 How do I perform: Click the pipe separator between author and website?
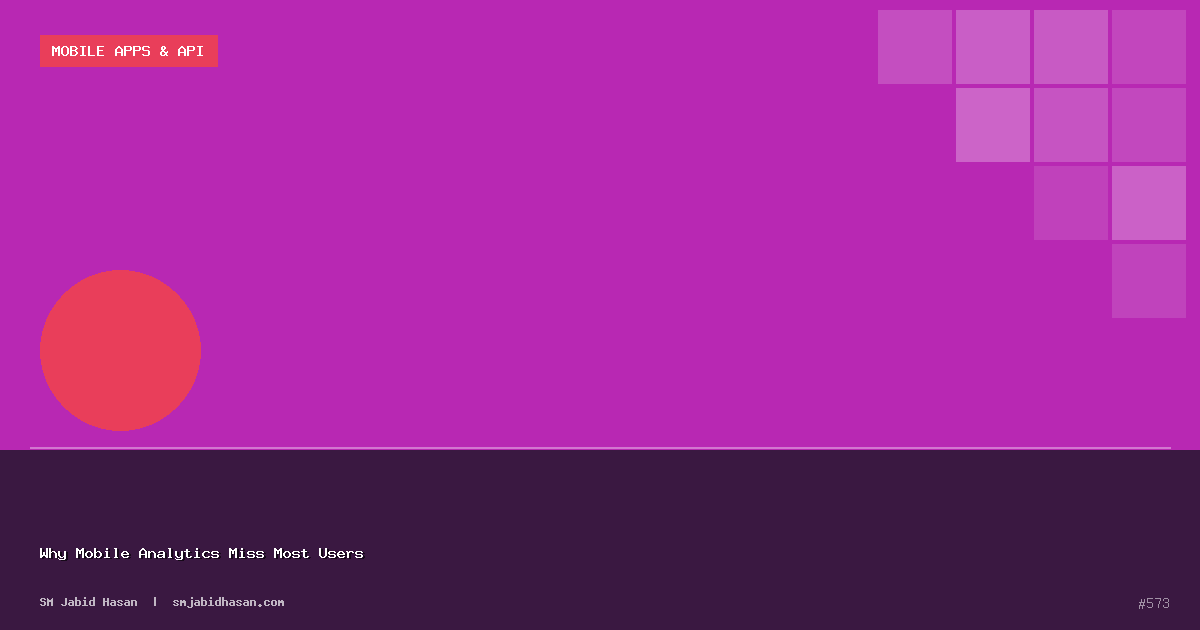pyautogui.click(x=155, y=602)
